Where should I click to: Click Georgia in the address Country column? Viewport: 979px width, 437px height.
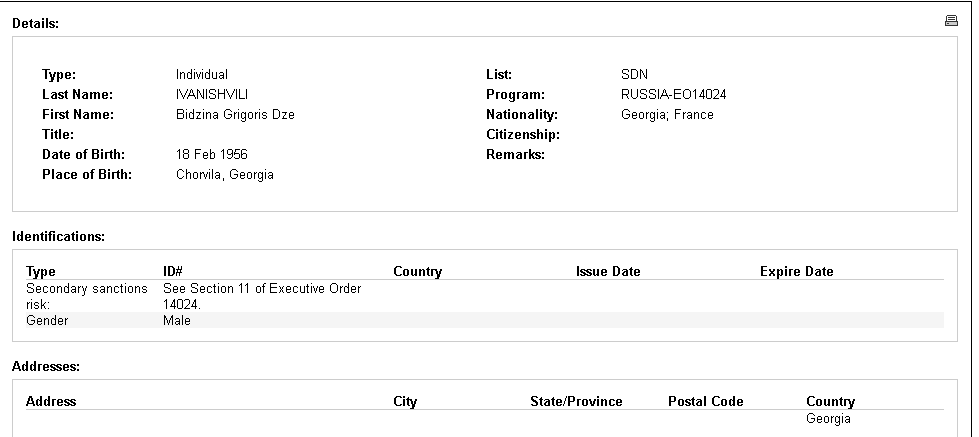coord(828,419)
